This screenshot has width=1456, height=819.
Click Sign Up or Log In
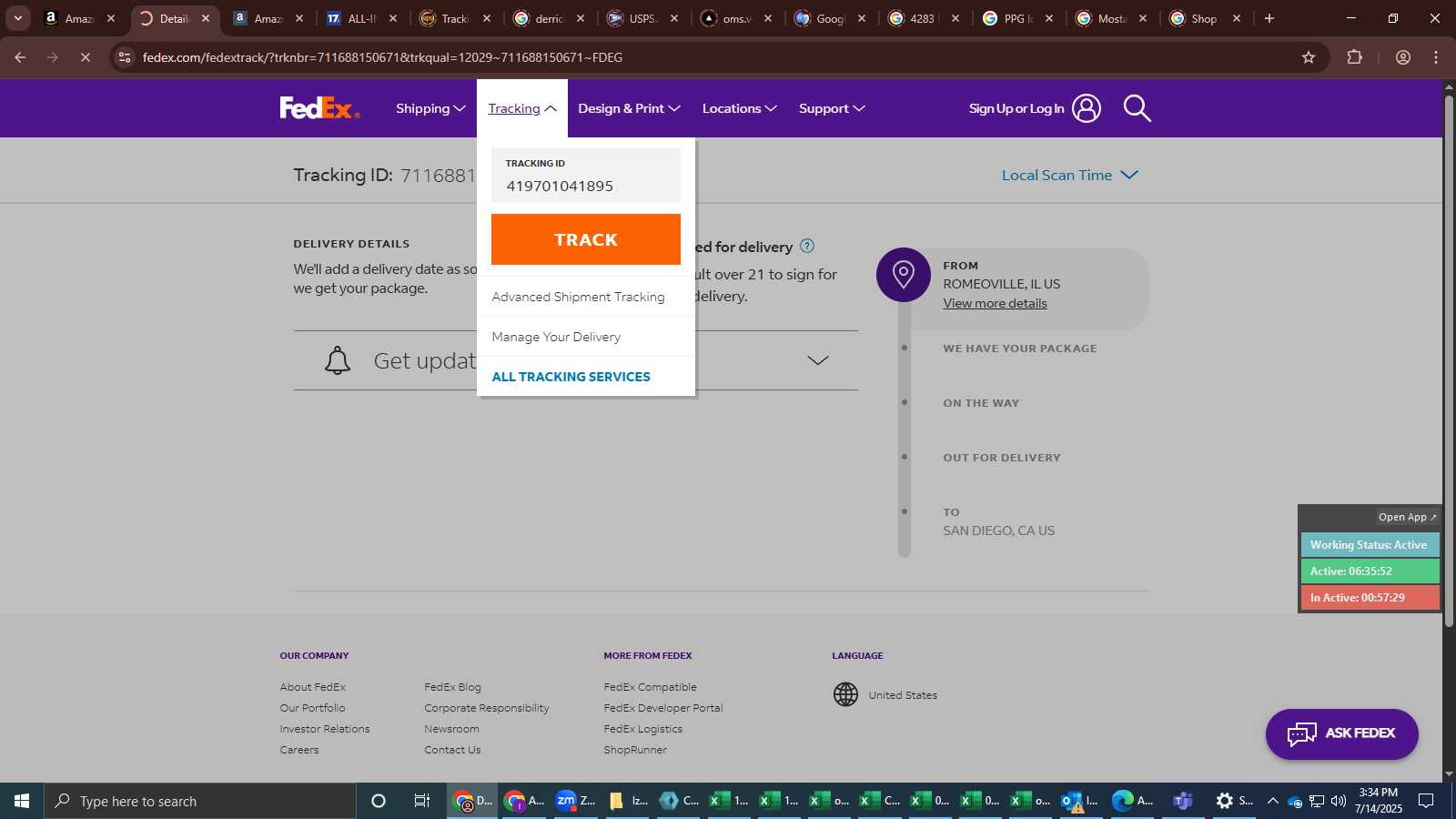point(1016,108)
